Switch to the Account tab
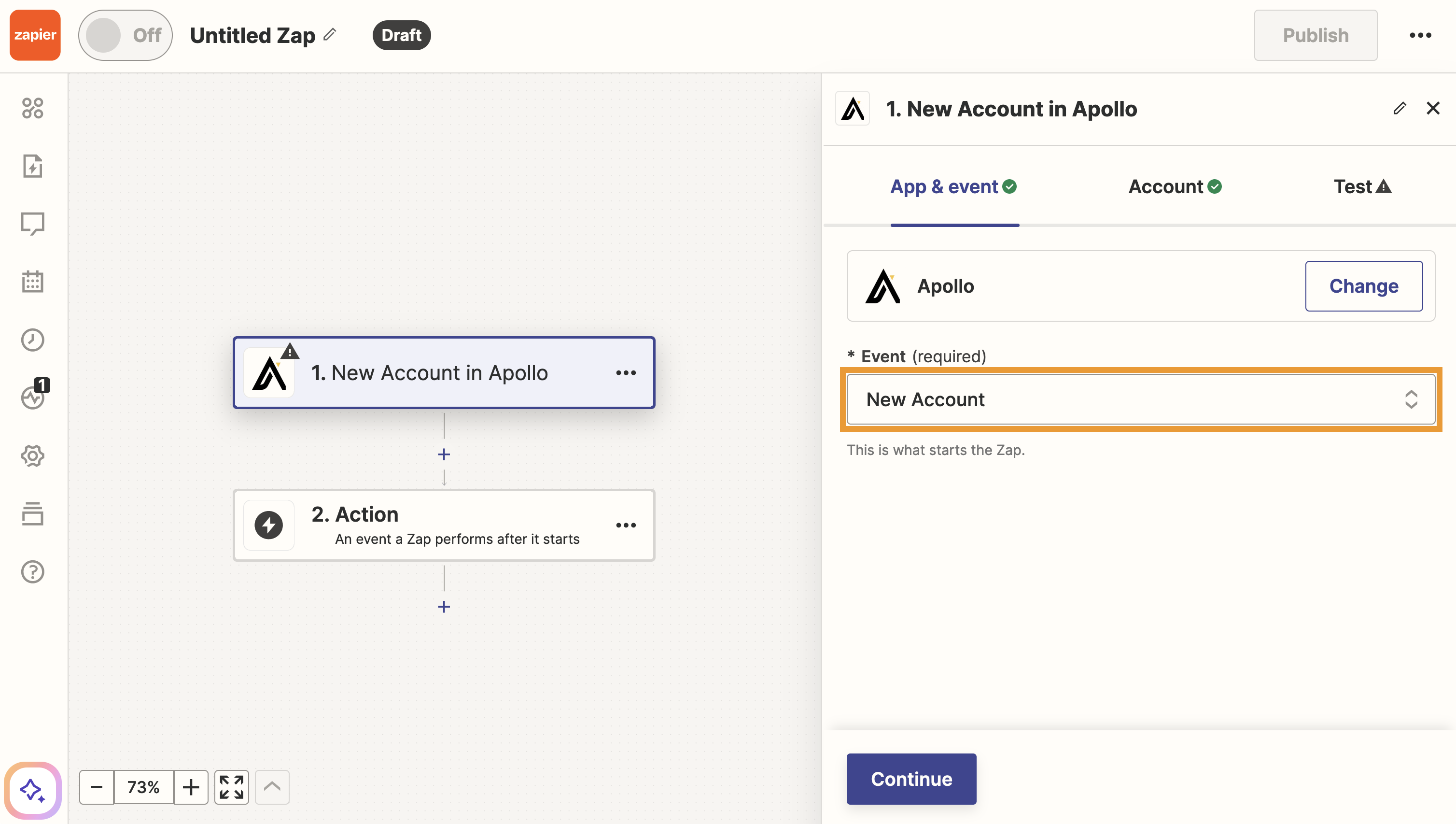Viewport: 1456px width, 824px height. (x=1175, y=187)
